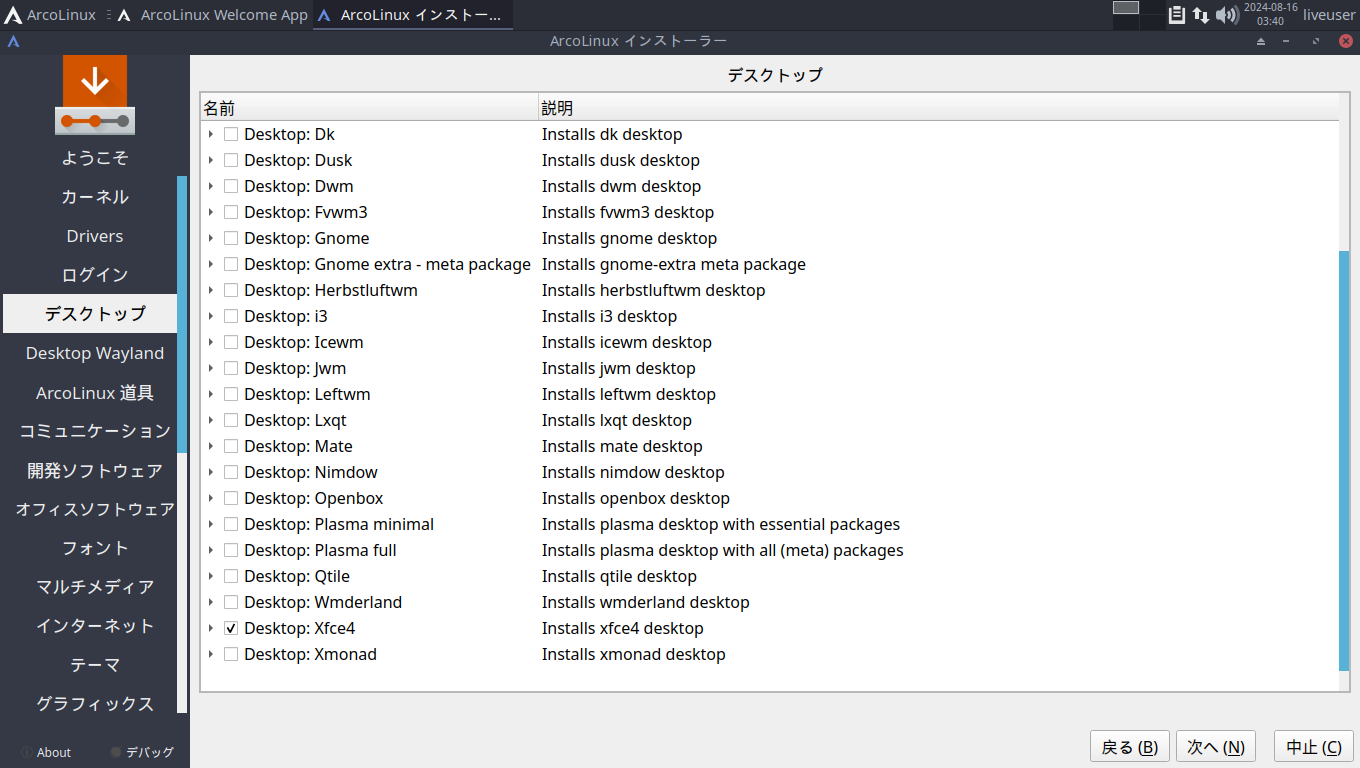Click the デバッグ debug bug icon

pyautogui.click(x=116, y=752)
